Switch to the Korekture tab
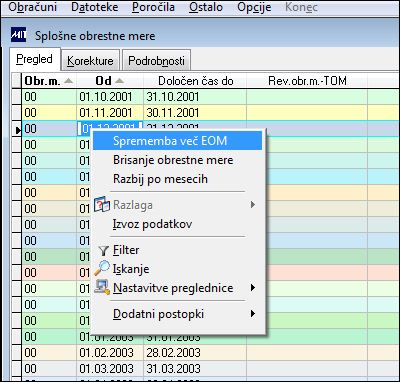 (x=90, y=61)
